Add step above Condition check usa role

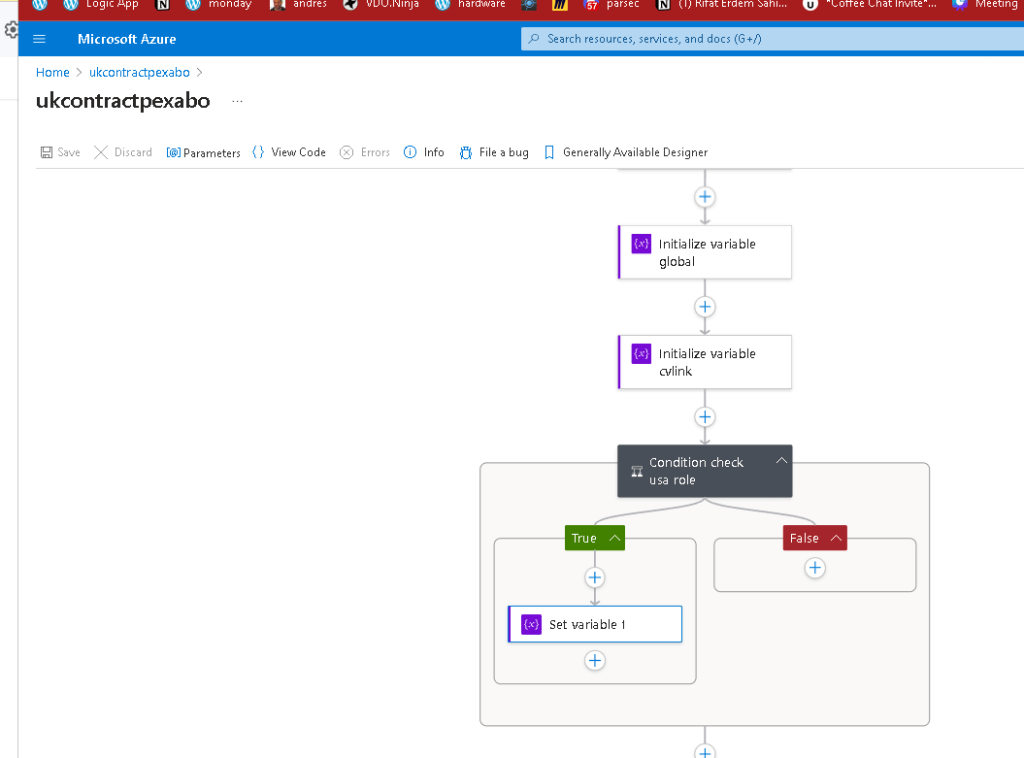[x=705, y=417]
